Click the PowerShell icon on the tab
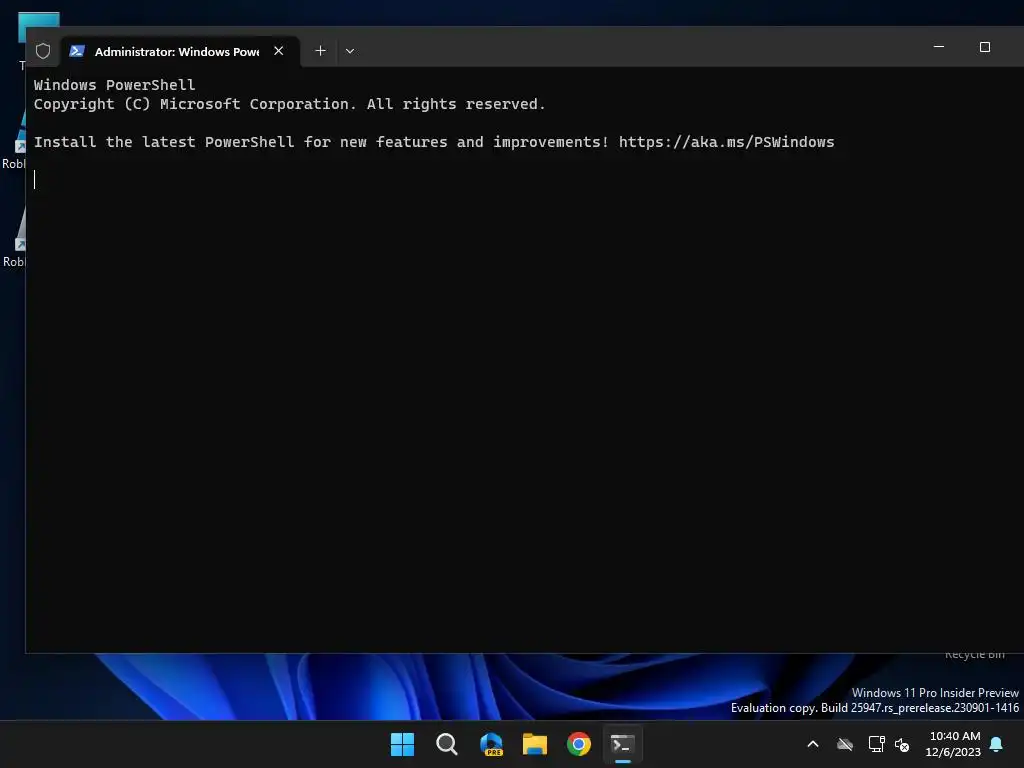The image size is (1024, 768). (77, 51)
